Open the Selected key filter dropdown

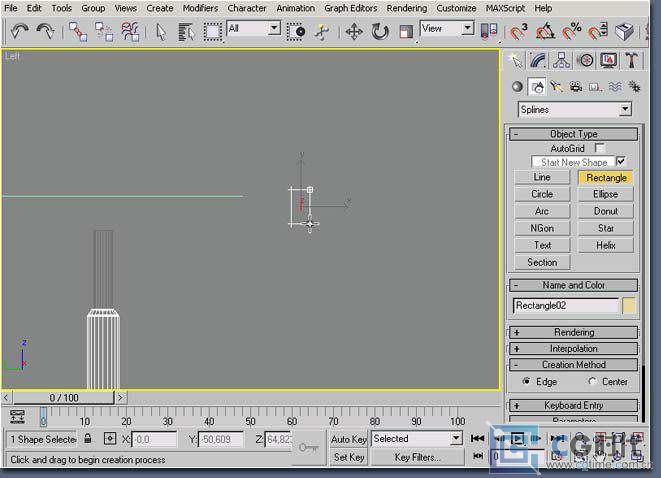(416, 439)
